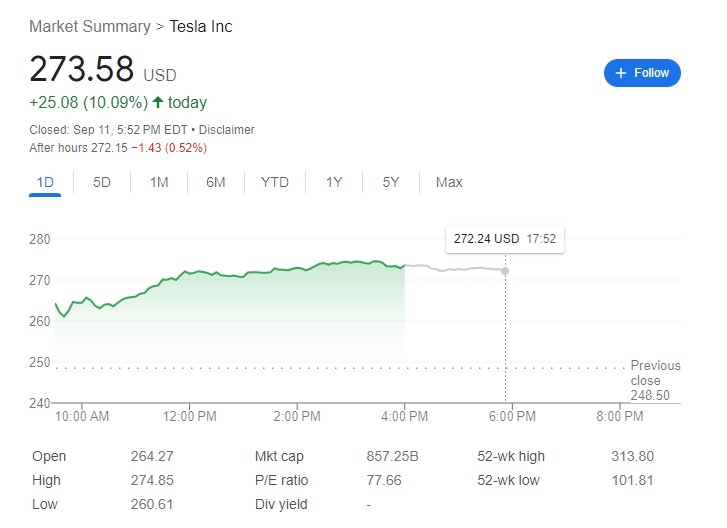Viewport: 727px width, 528px height.
Task: Click the green up-arrow price indicator
Action: click(158, 102)
